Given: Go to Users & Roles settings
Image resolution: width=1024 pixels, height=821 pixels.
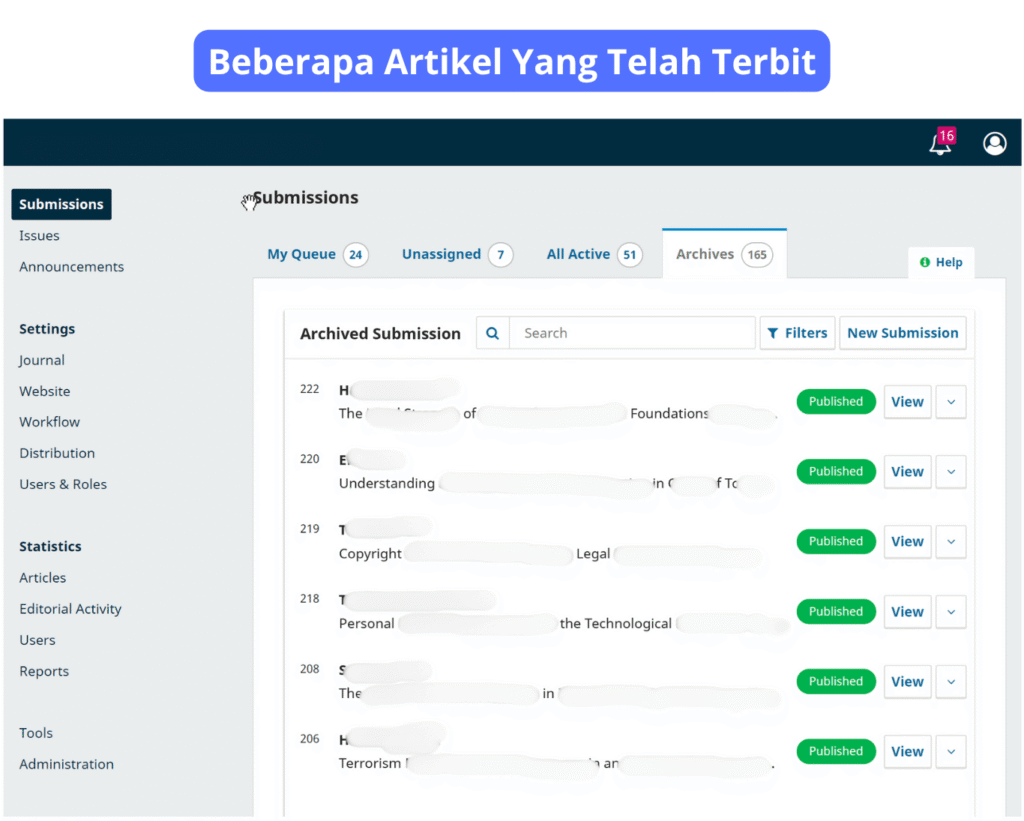Looking at the screenshot, I should click(x=63, y=484).
